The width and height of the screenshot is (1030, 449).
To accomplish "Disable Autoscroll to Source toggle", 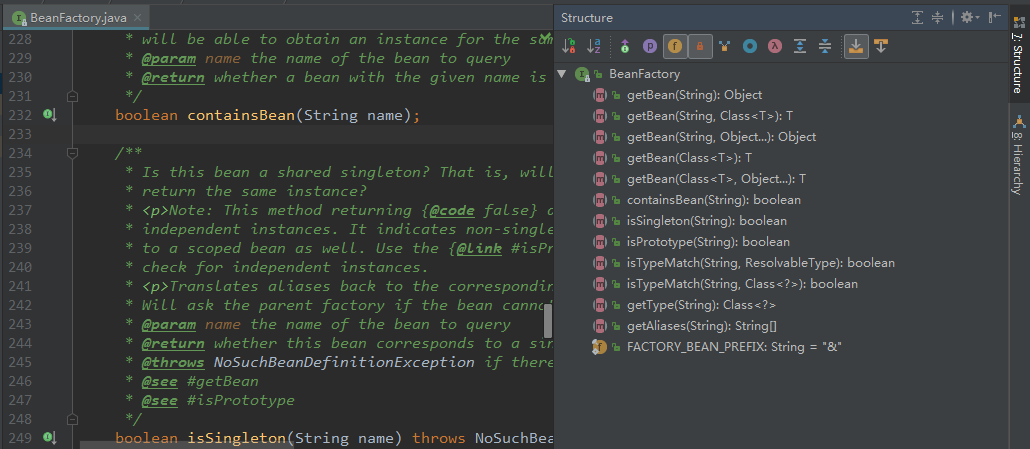I will (855, 46).
